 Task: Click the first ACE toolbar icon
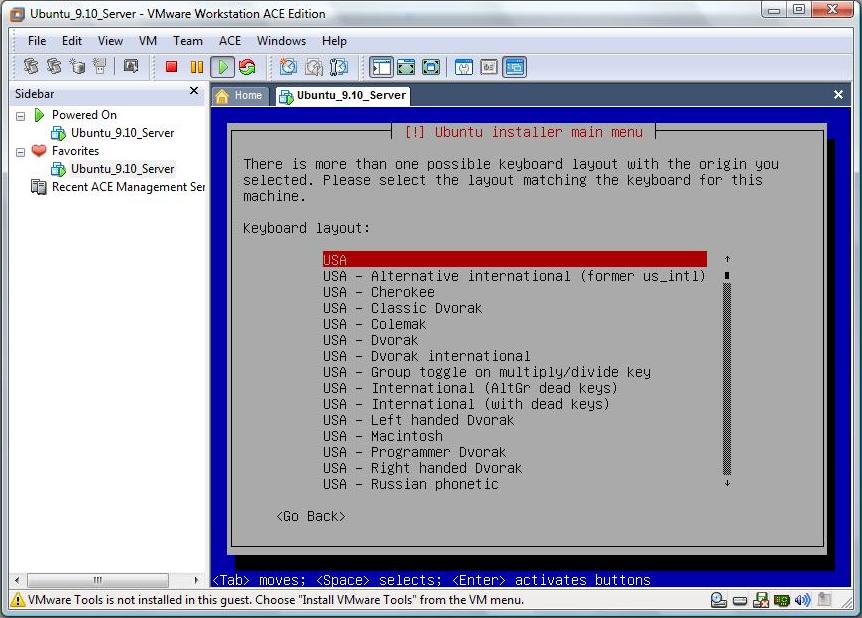click(x=31, y=67)
